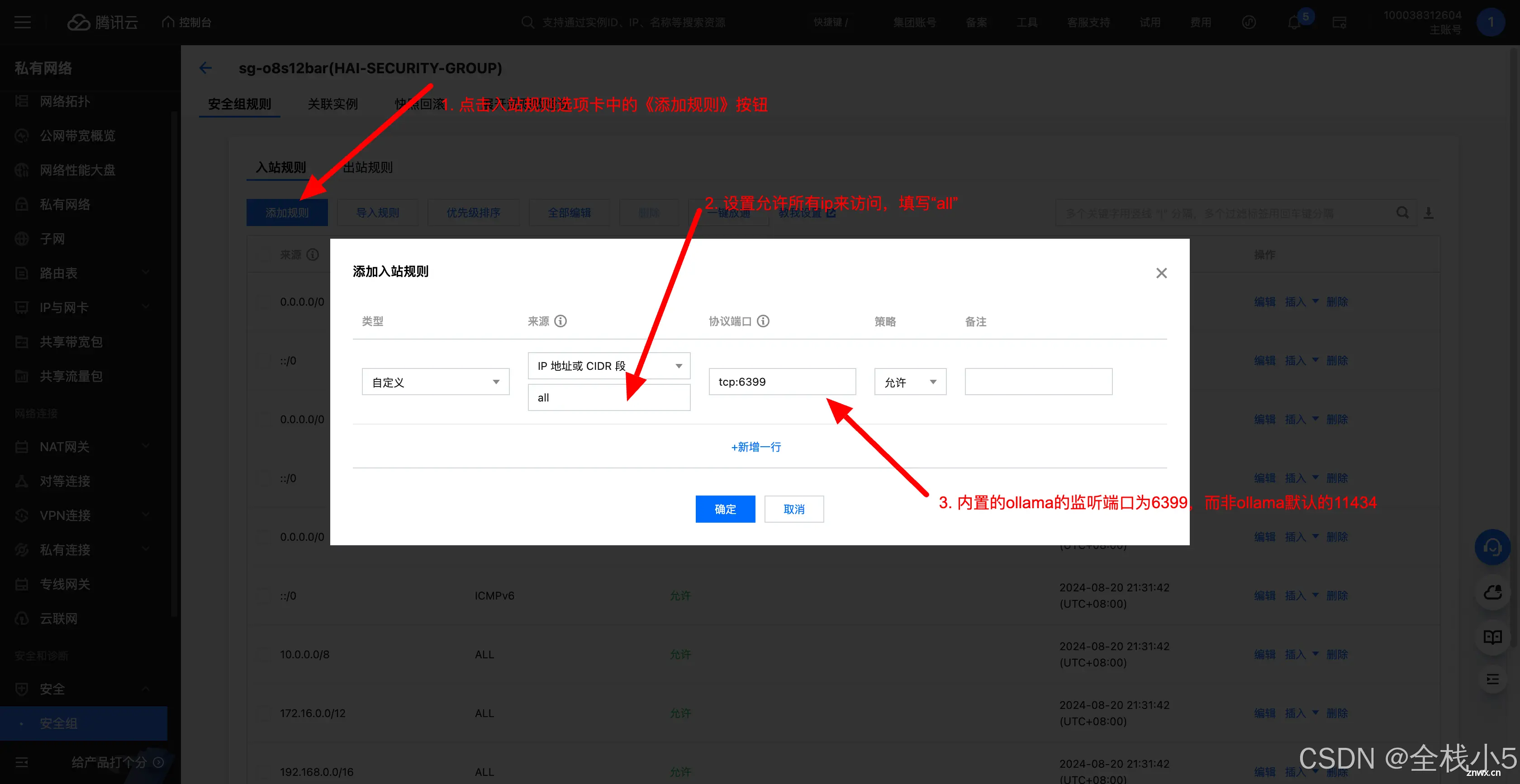
Task: Click 优先级排序 button
Action: pos(473,213)
